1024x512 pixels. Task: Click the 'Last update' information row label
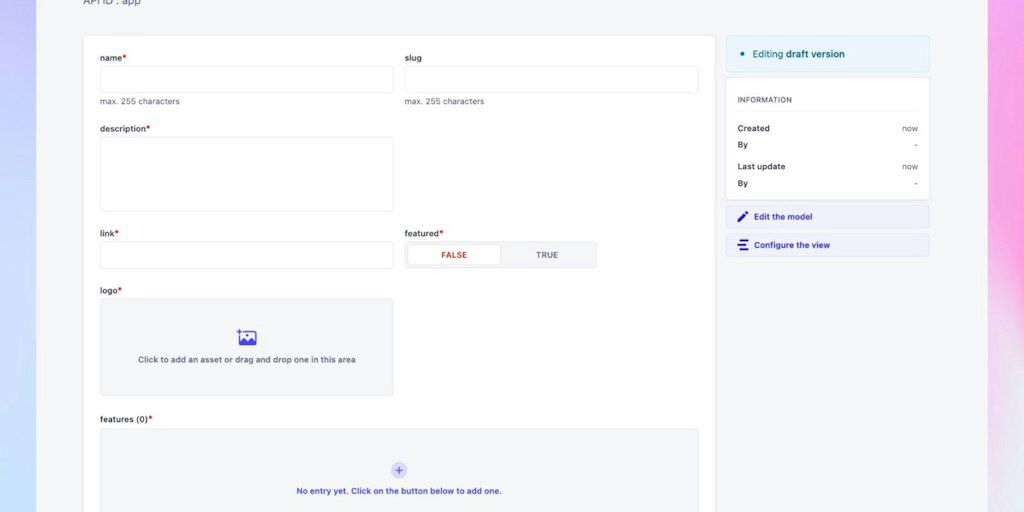tap(761, 167)
